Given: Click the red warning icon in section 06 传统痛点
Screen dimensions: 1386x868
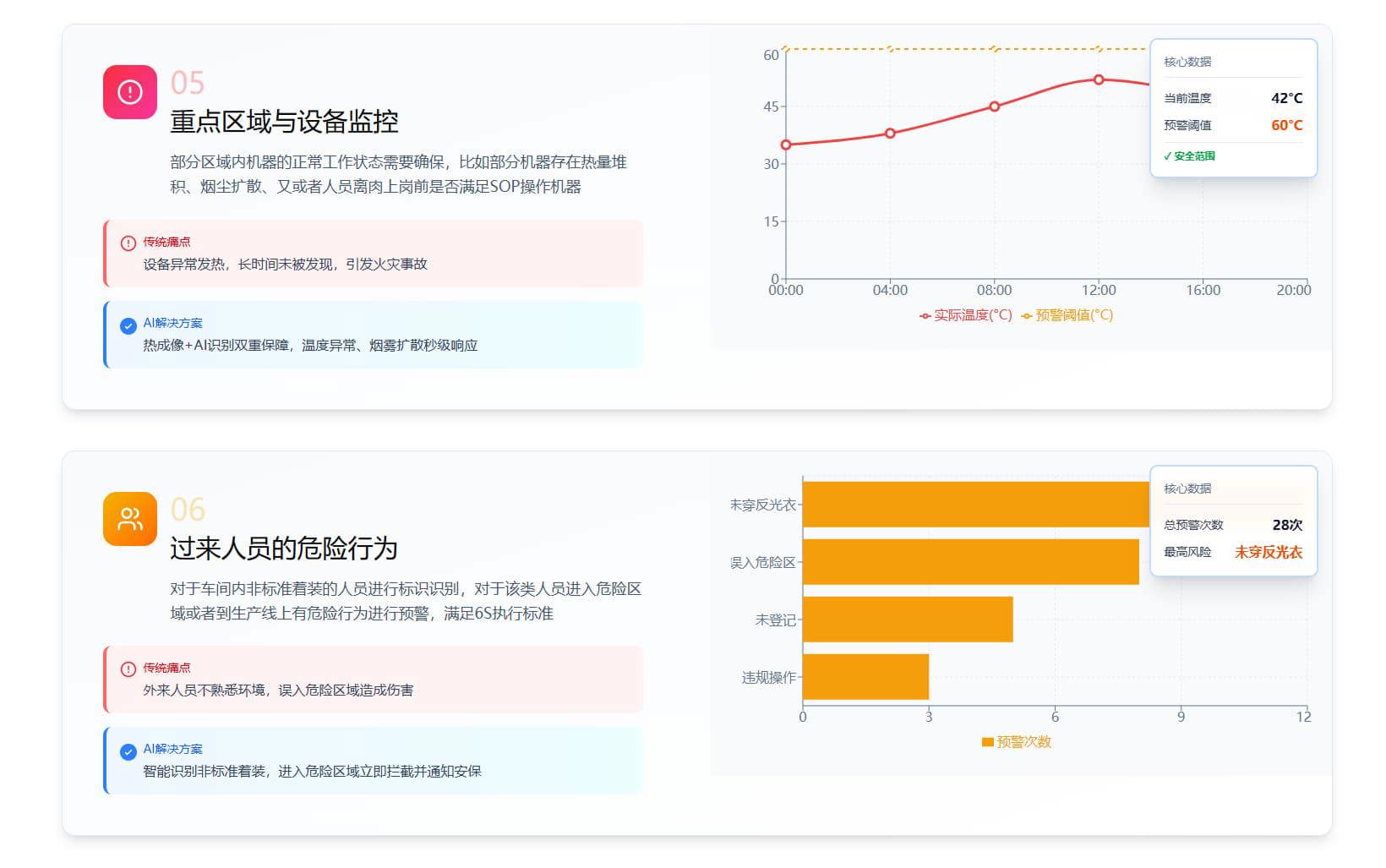Looking at the screenshot, I should point(128,669).
